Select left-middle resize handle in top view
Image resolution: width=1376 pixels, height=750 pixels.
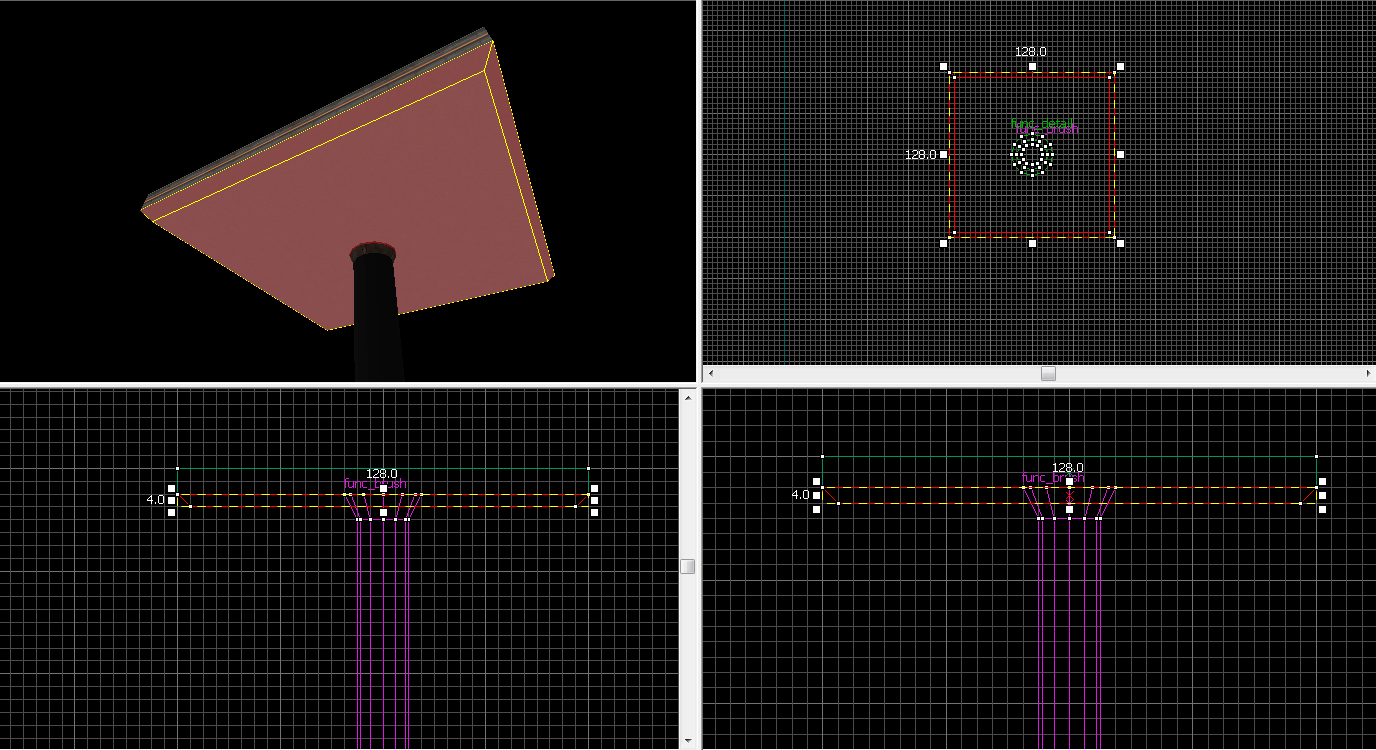coord(944,154)
